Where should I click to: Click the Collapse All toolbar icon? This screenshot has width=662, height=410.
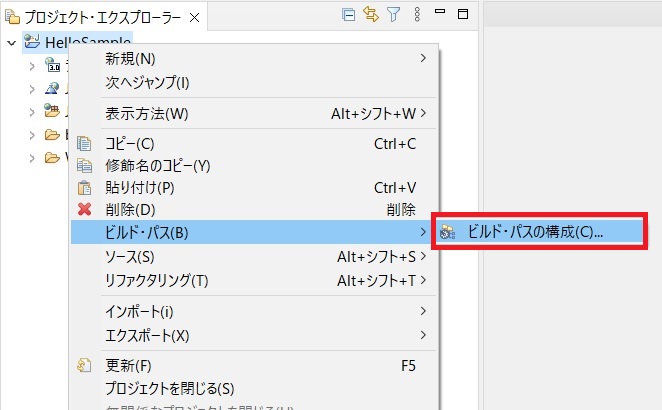(x=348, y=15)
